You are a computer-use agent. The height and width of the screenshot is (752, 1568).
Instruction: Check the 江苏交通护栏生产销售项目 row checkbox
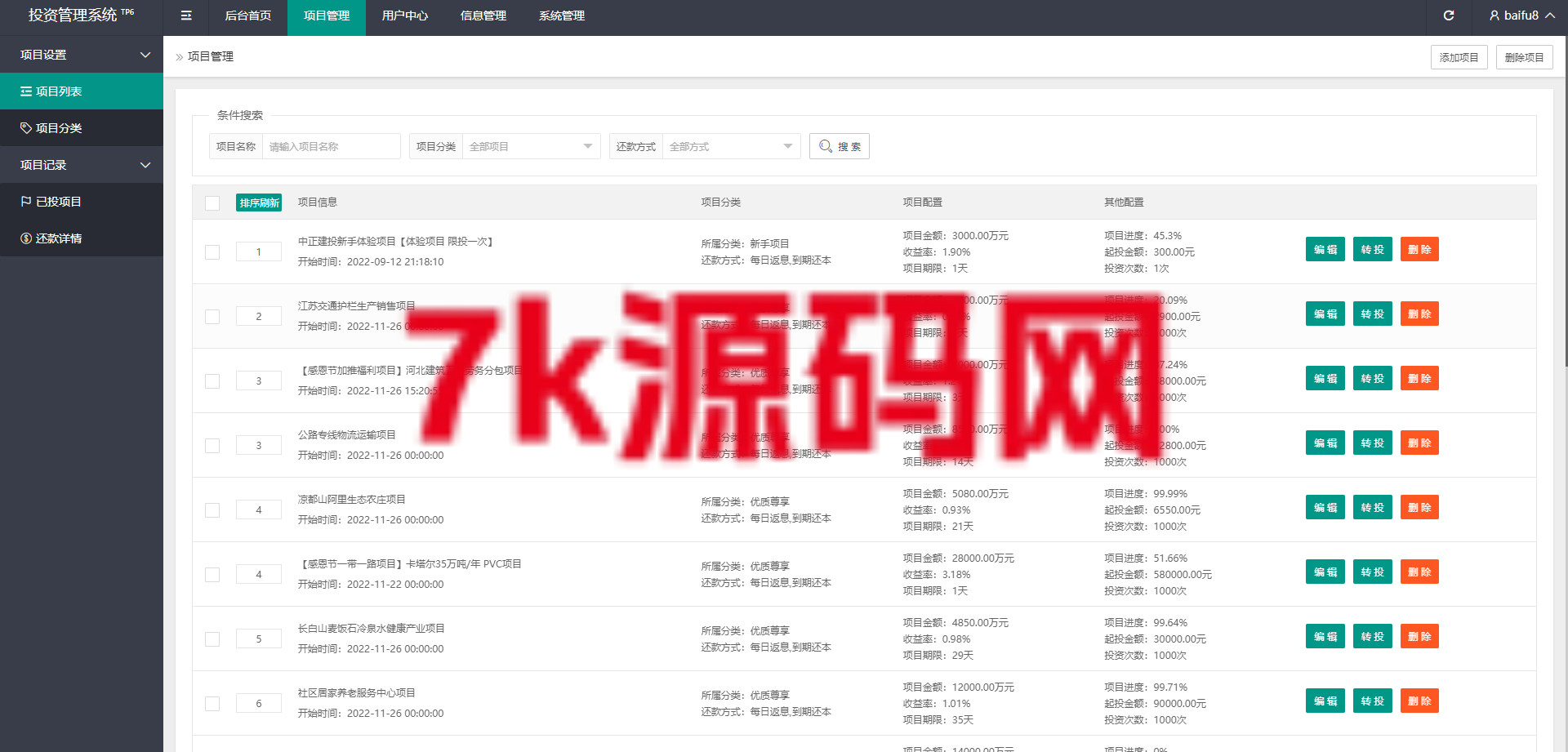point(212,317)
